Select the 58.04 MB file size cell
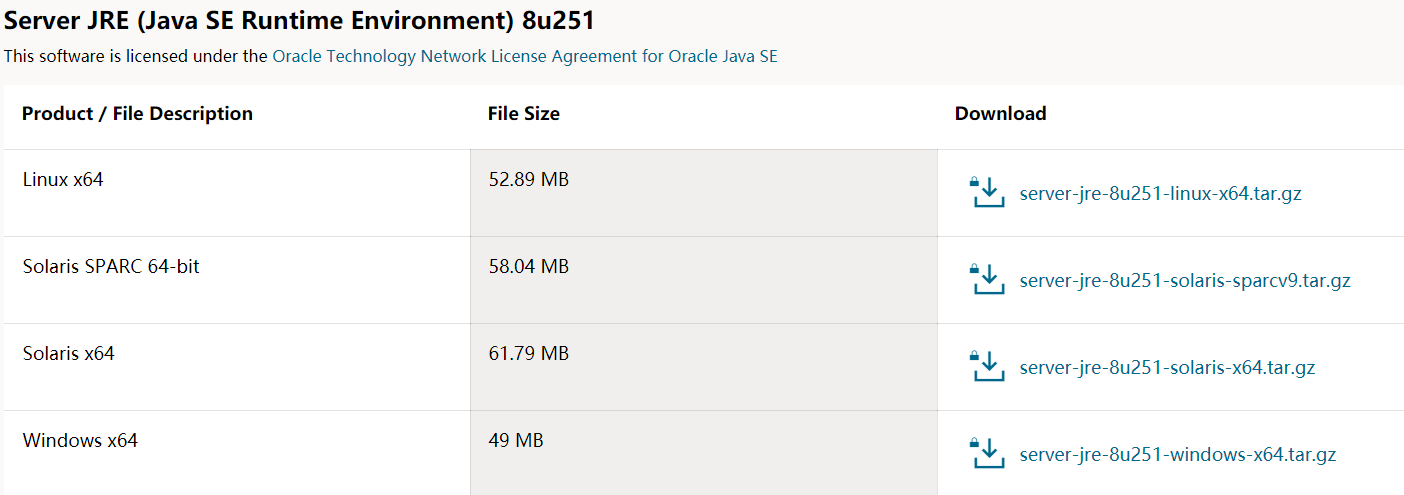This screenshot has height=495, width=1404. tap(528, 267)
